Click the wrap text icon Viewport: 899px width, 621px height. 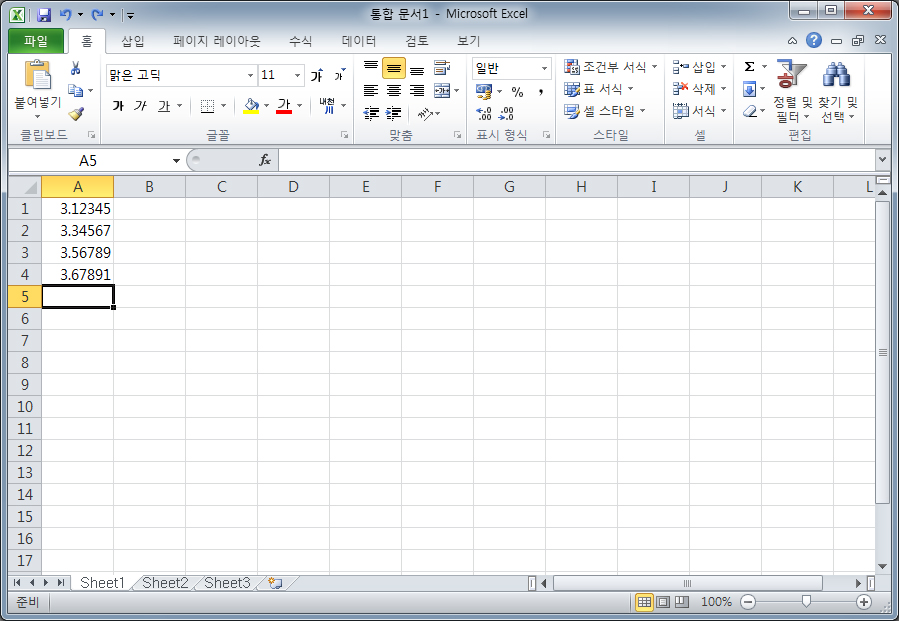441,68
